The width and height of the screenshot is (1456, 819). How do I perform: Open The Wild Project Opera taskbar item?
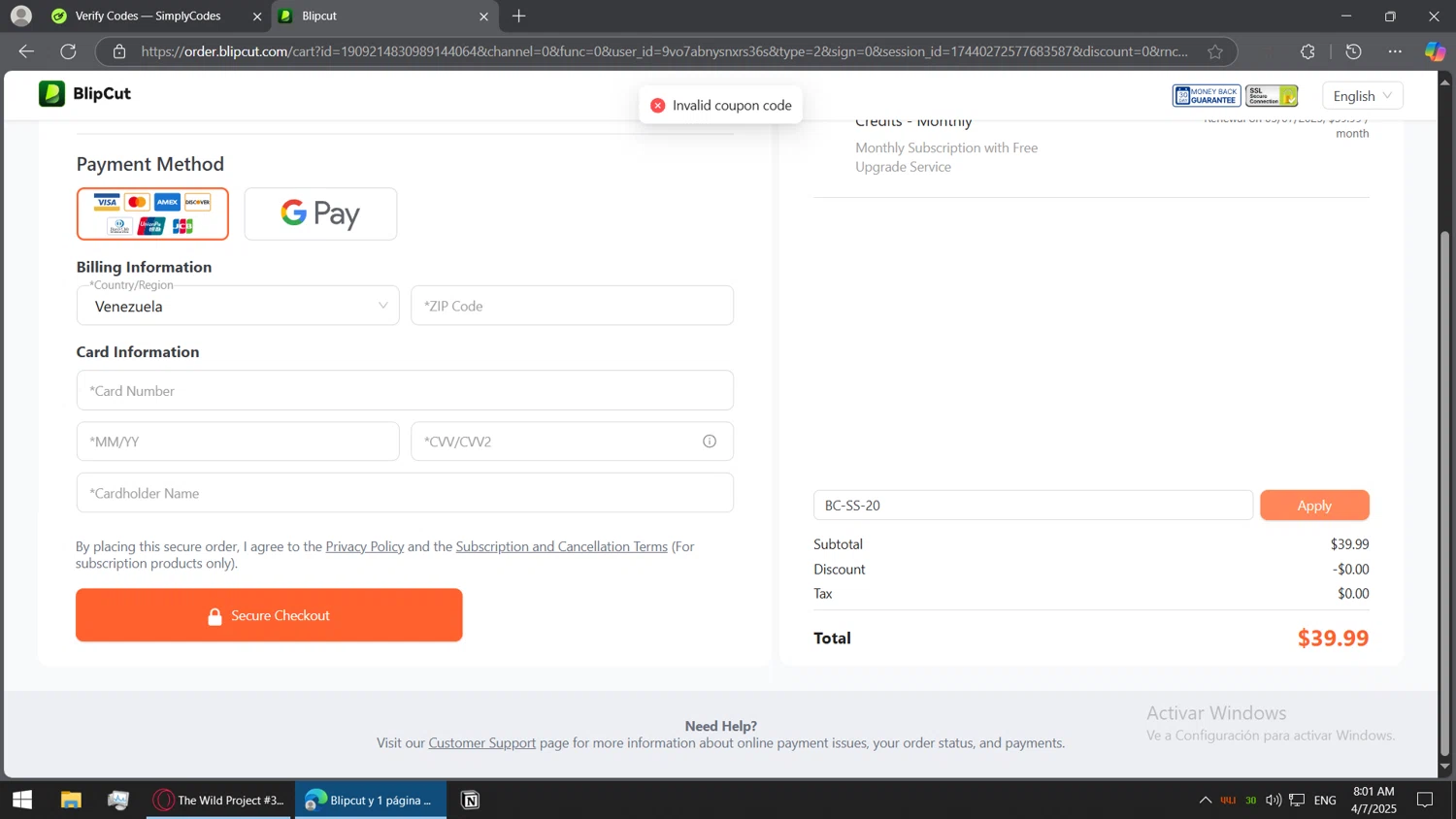click(219, 800)
